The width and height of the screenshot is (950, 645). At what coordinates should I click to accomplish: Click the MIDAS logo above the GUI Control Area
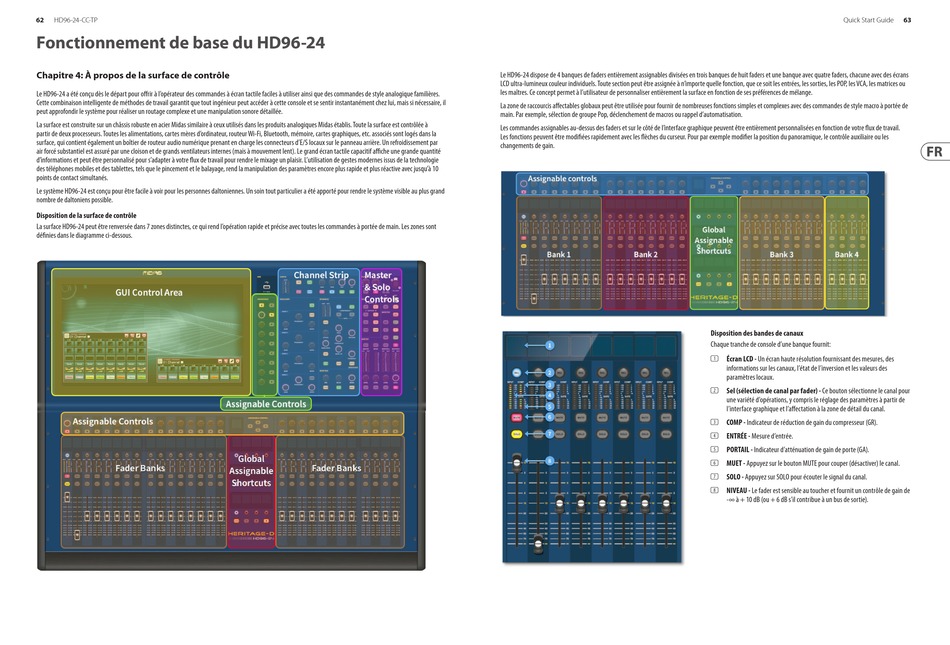tap(151, 273)
